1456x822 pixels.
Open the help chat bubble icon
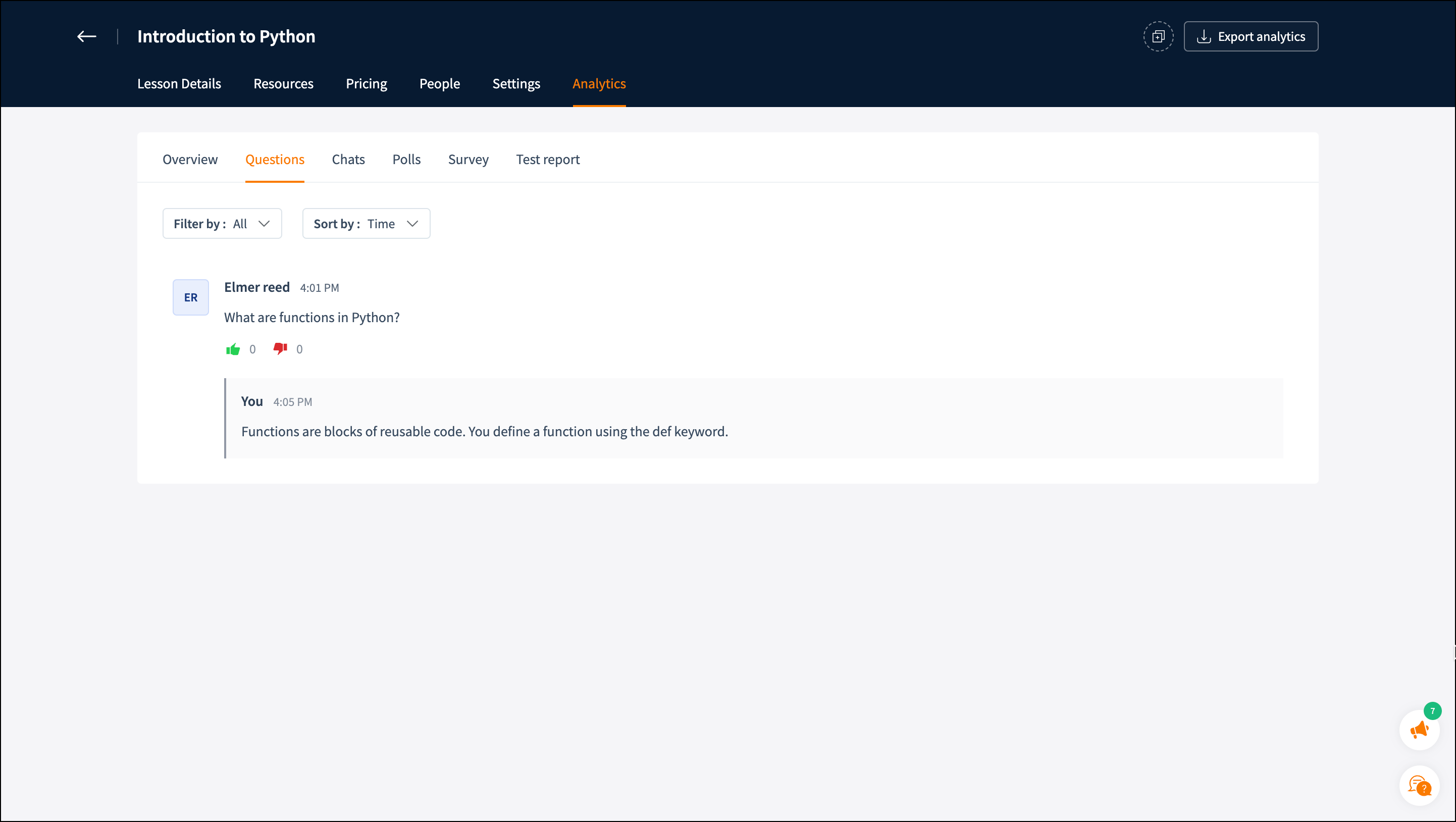click(x=1419, y=786)
